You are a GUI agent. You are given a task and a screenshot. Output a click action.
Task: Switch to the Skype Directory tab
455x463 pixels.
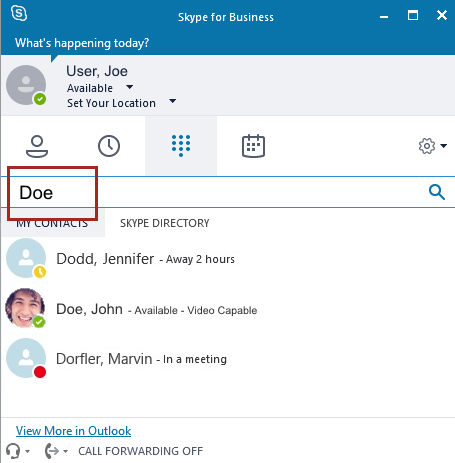(x=165, y=223)
